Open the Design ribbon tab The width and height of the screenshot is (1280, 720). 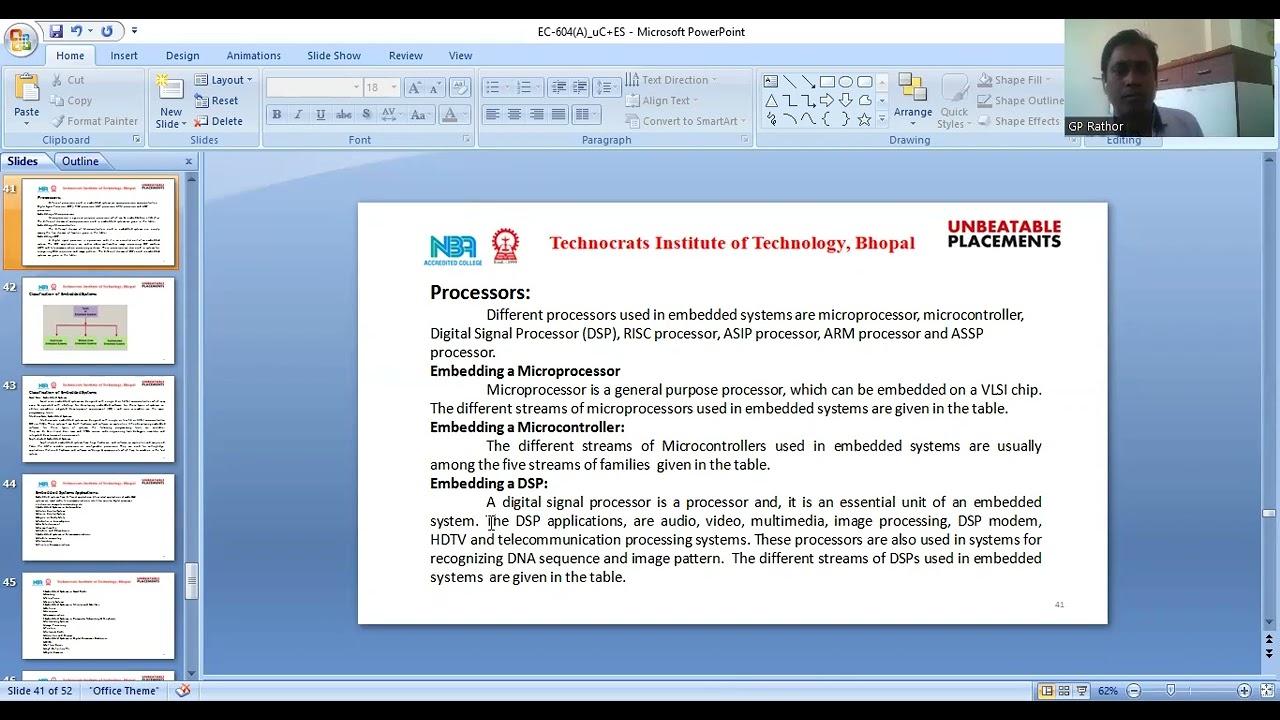(x=182, y=56)
